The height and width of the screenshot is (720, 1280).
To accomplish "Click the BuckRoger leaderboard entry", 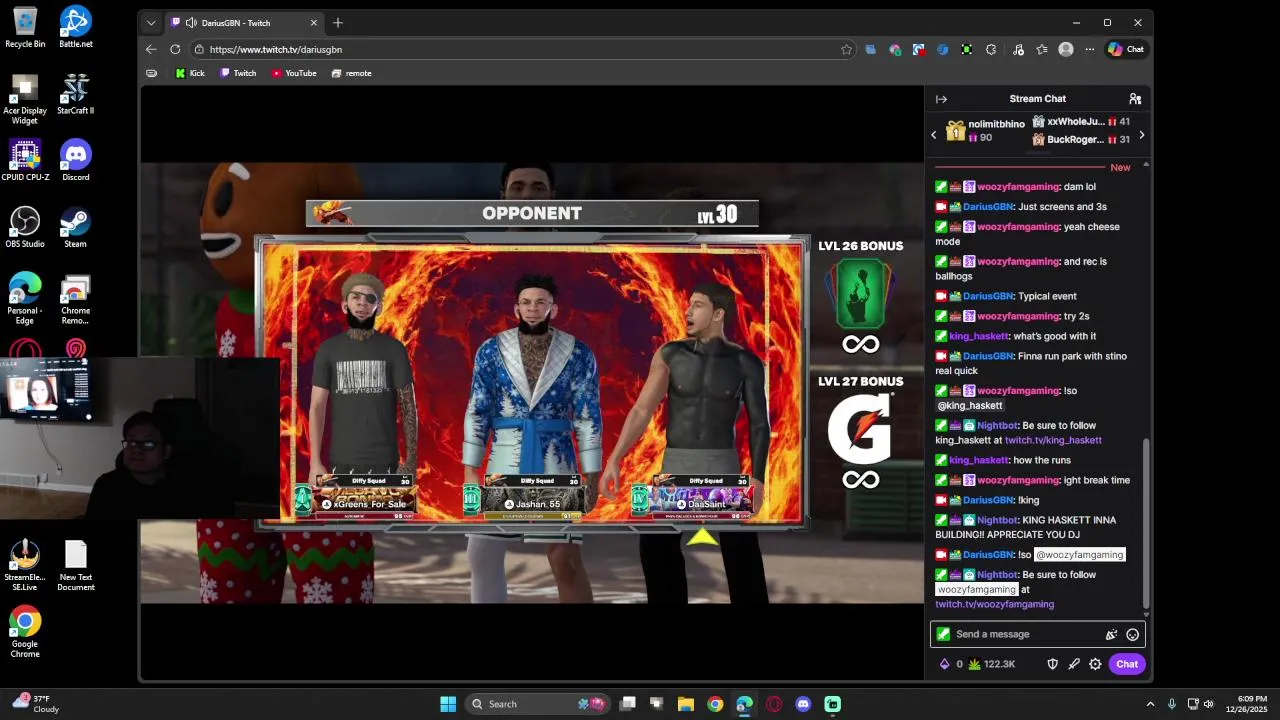I will tap(1081, 140).
